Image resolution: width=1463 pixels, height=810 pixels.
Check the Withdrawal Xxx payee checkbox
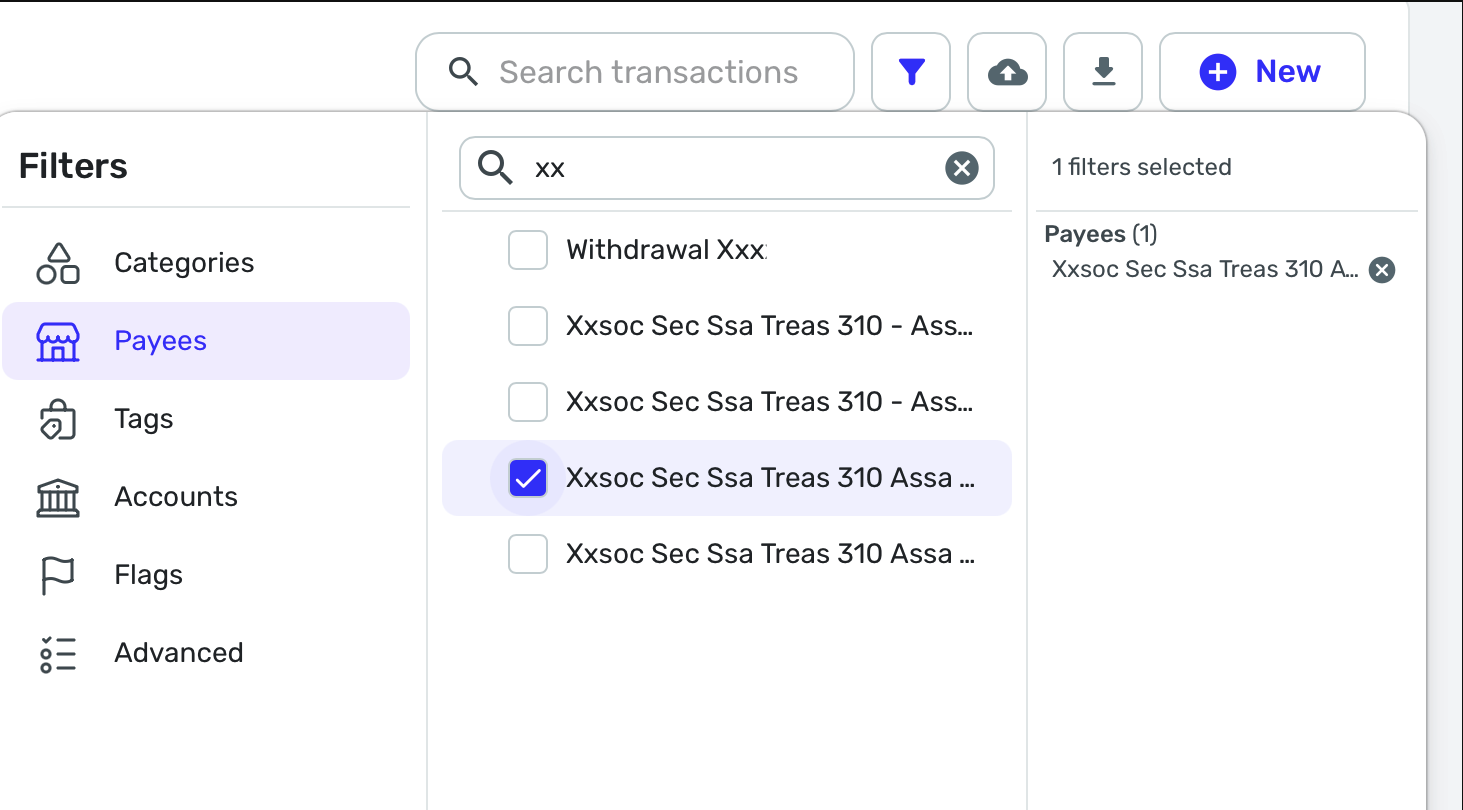tap(528, 250)
